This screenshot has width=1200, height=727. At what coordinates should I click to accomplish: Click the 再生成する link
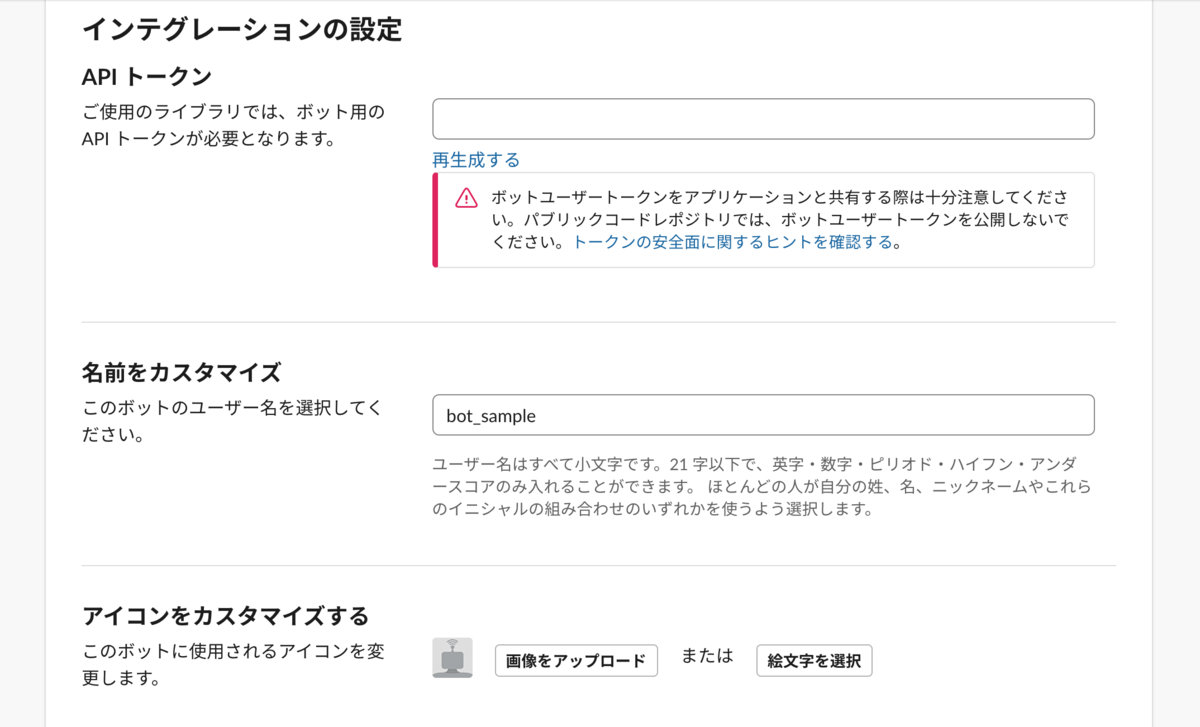476,160
